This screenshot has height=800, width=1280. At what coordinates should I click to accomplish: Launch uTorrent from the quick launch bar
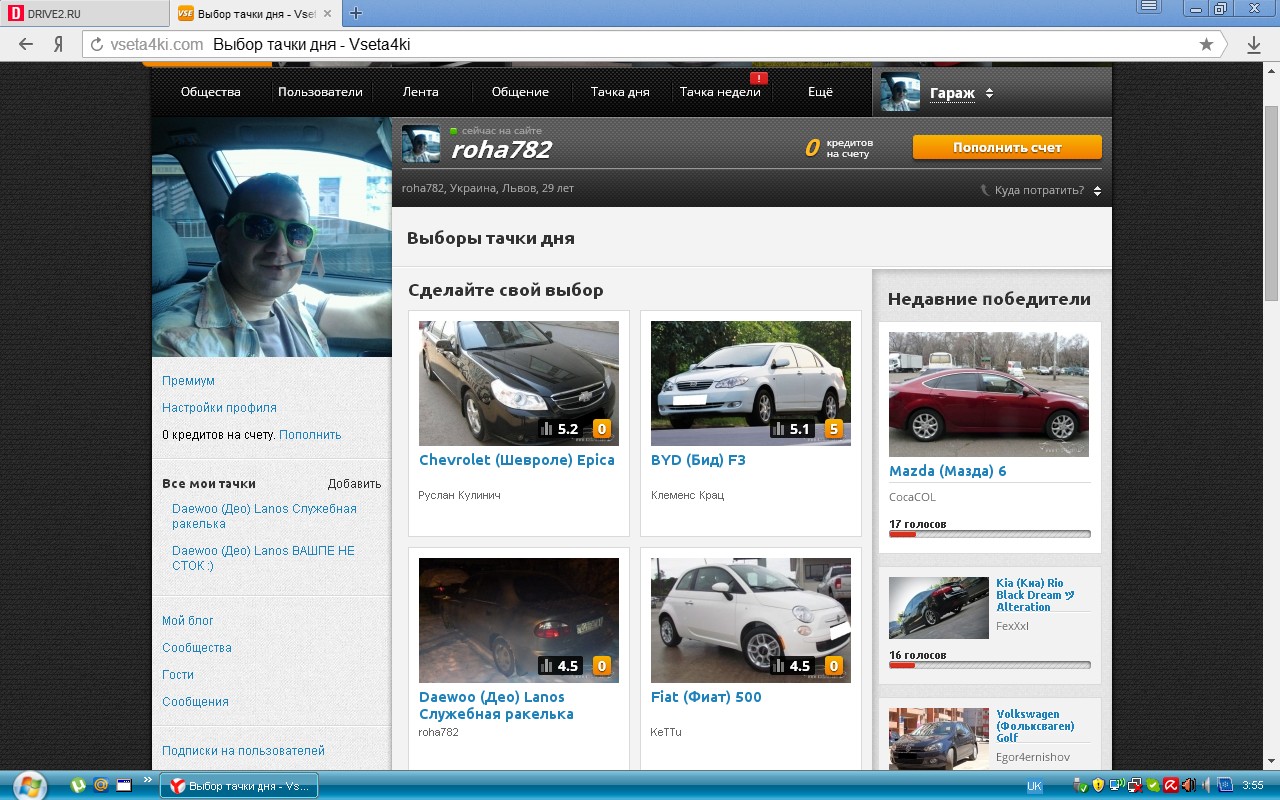click(x=78, y=785)
